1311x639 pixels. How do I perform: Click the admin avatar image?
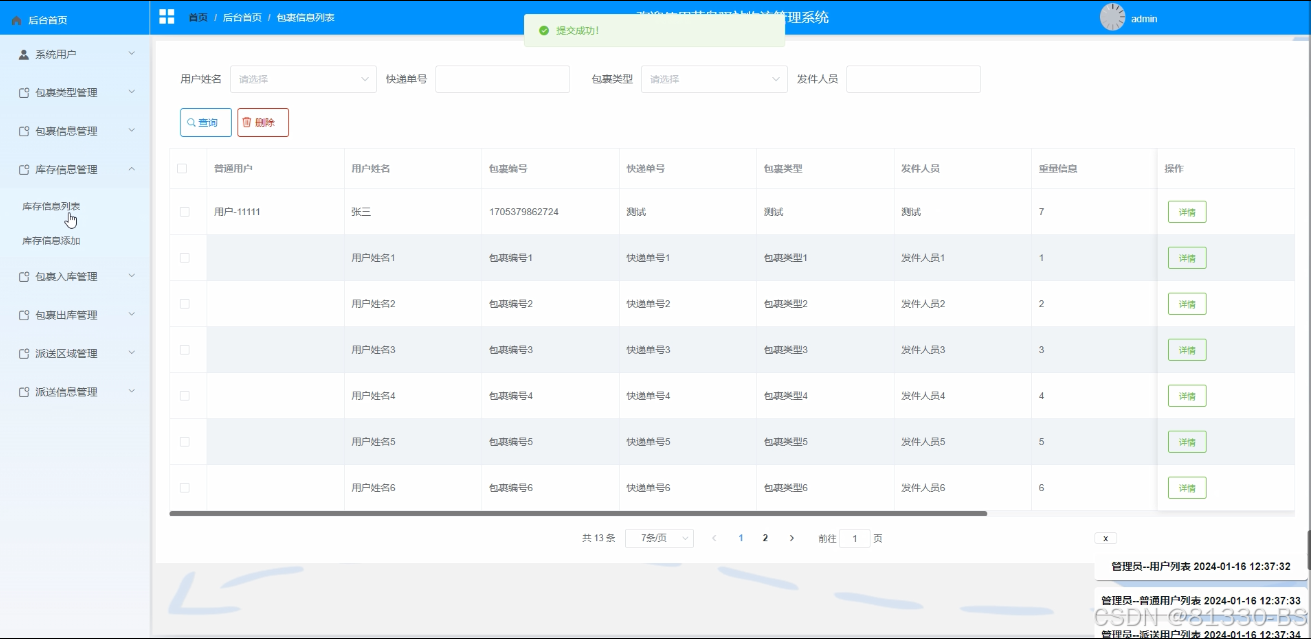(1112, 17)
